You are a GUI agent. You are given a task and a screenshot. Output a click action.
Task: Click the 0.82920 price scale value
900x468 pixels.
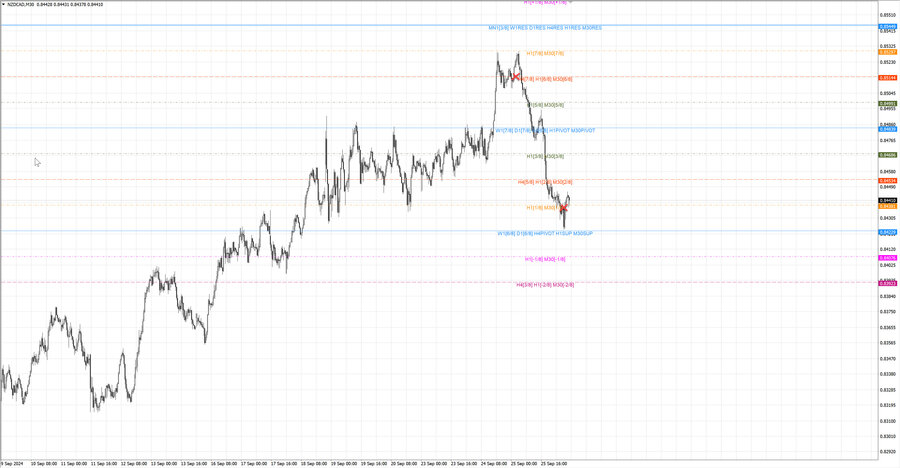pyautogui.click(x=888, y=451)
